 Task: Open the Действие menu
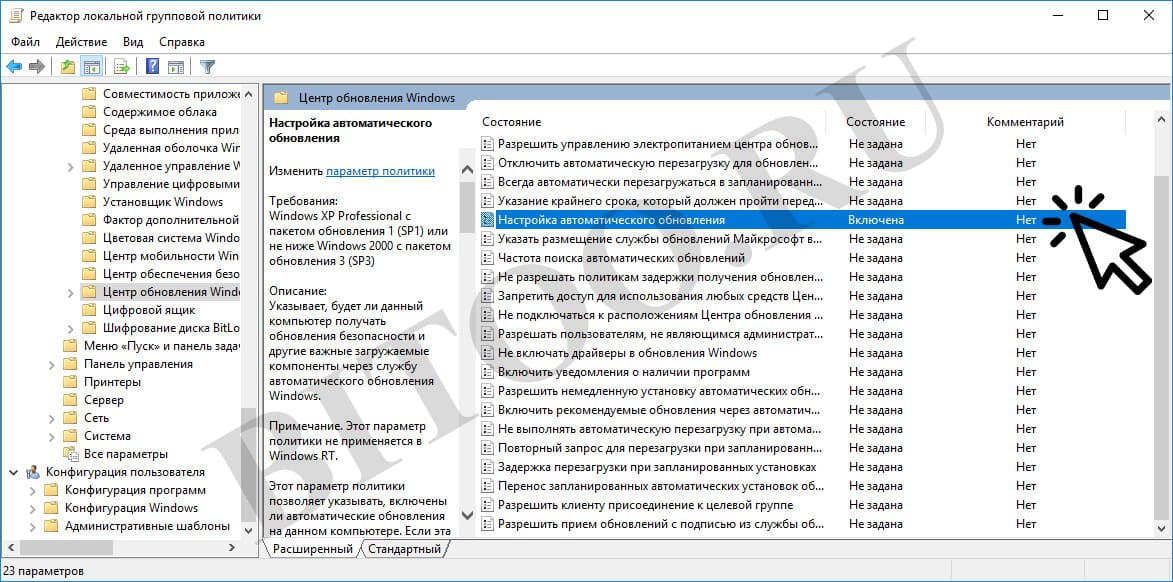[81, 42]
